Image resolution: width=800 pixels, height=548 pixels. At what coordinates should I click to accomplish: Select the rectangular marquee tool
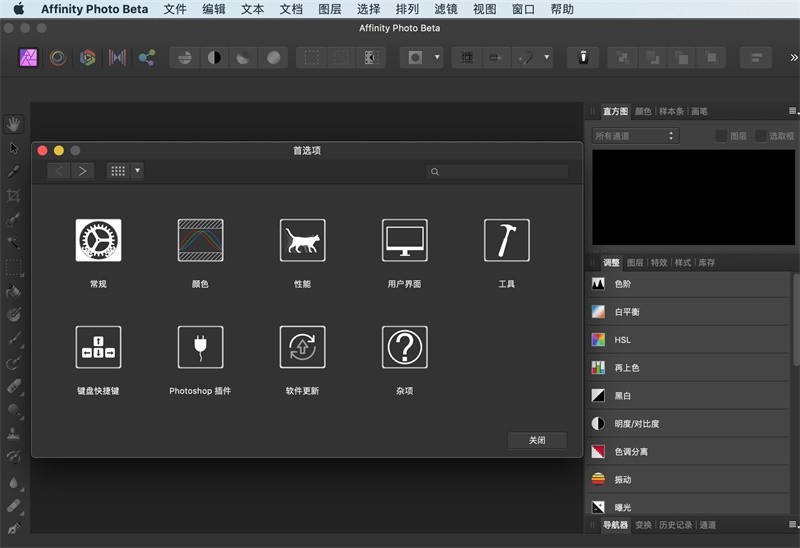[14, 267]
